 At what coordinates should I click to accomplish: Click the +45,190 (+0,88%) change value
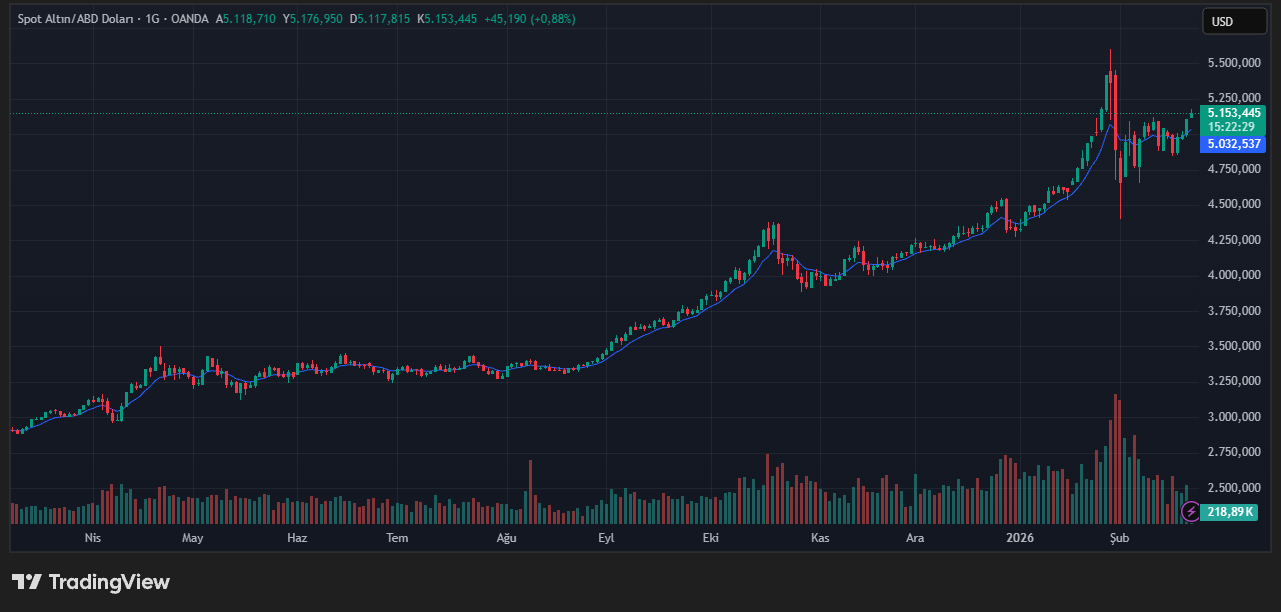pos(529,19)
